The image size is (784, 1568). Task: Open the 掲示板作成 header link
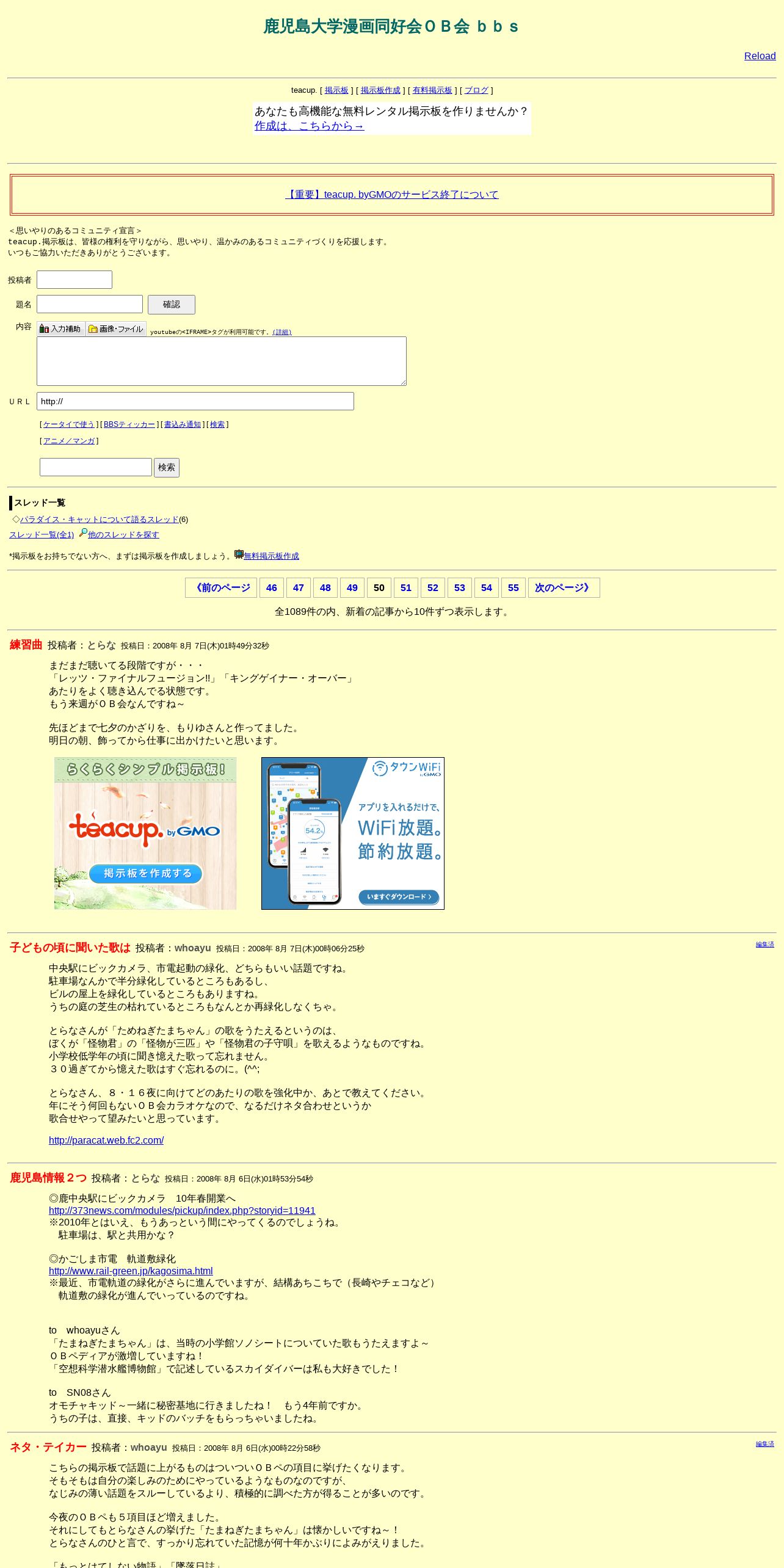pyautogui.click(x=380, y=90)
